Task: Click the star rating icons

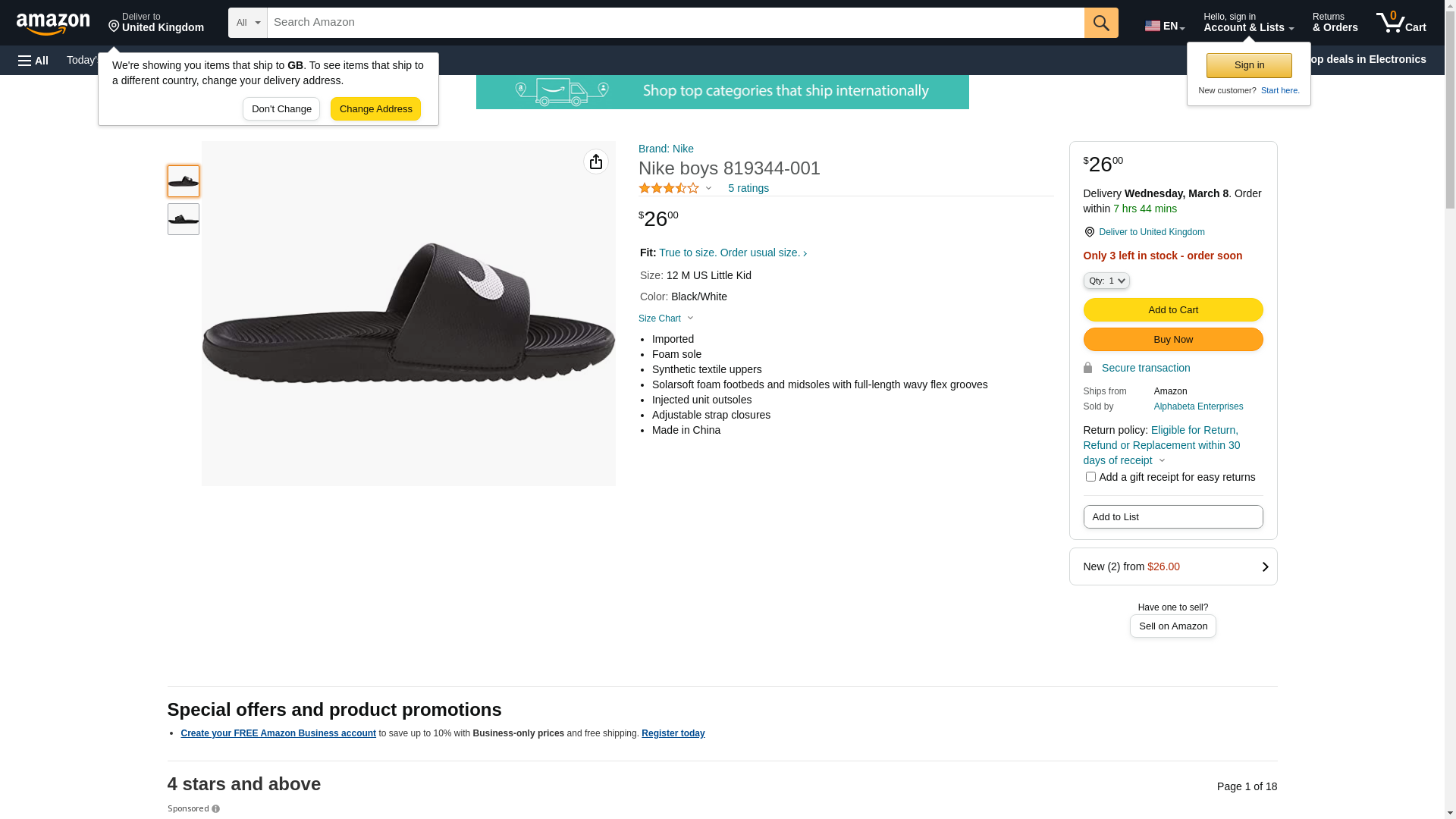Action: click(669, 188)
